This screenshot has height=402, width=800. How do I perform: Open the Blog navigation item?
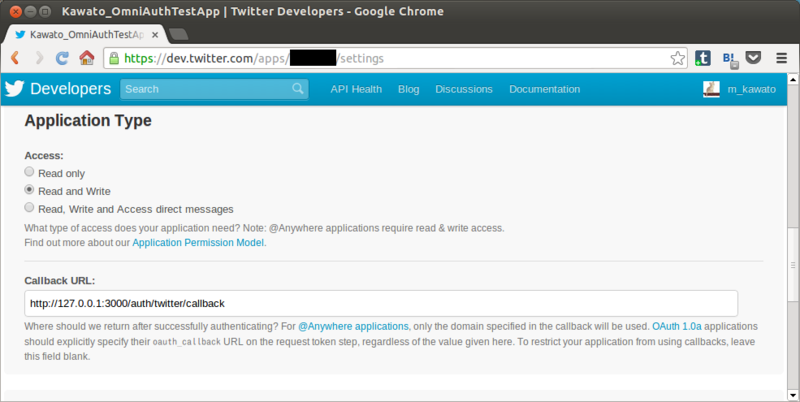[409, 89]
